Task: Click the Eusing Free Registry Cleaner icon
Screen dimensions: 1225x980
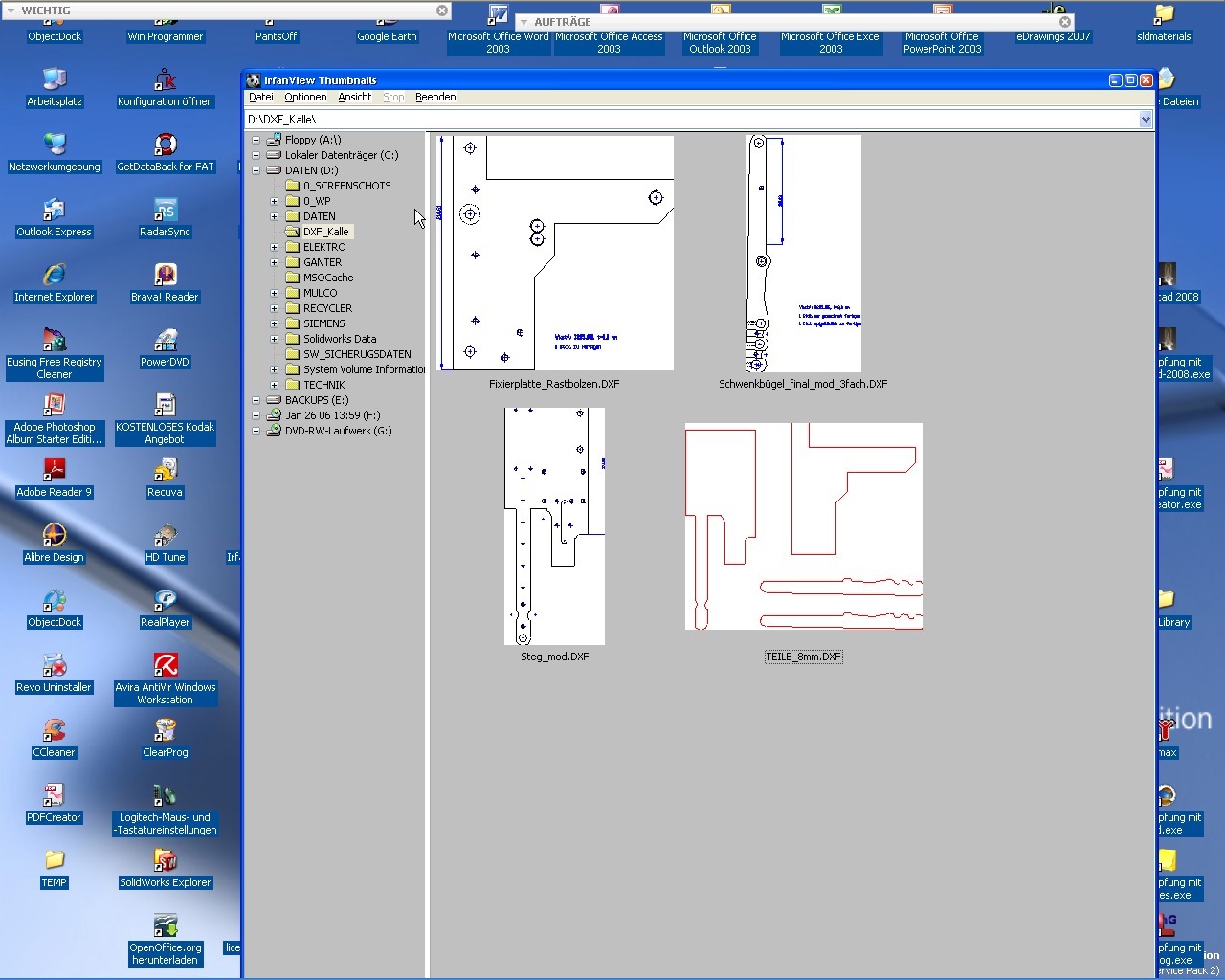Action: tap(55, 341)
